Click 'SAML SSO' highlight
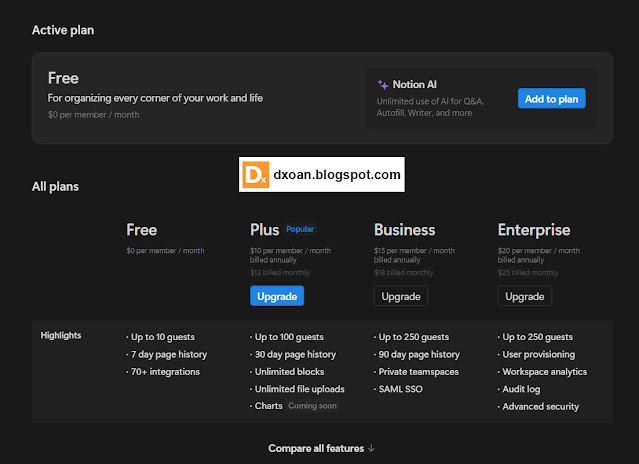Image resolution: width=639 pixels, height=464 pixels. click(x=401, y=389)
